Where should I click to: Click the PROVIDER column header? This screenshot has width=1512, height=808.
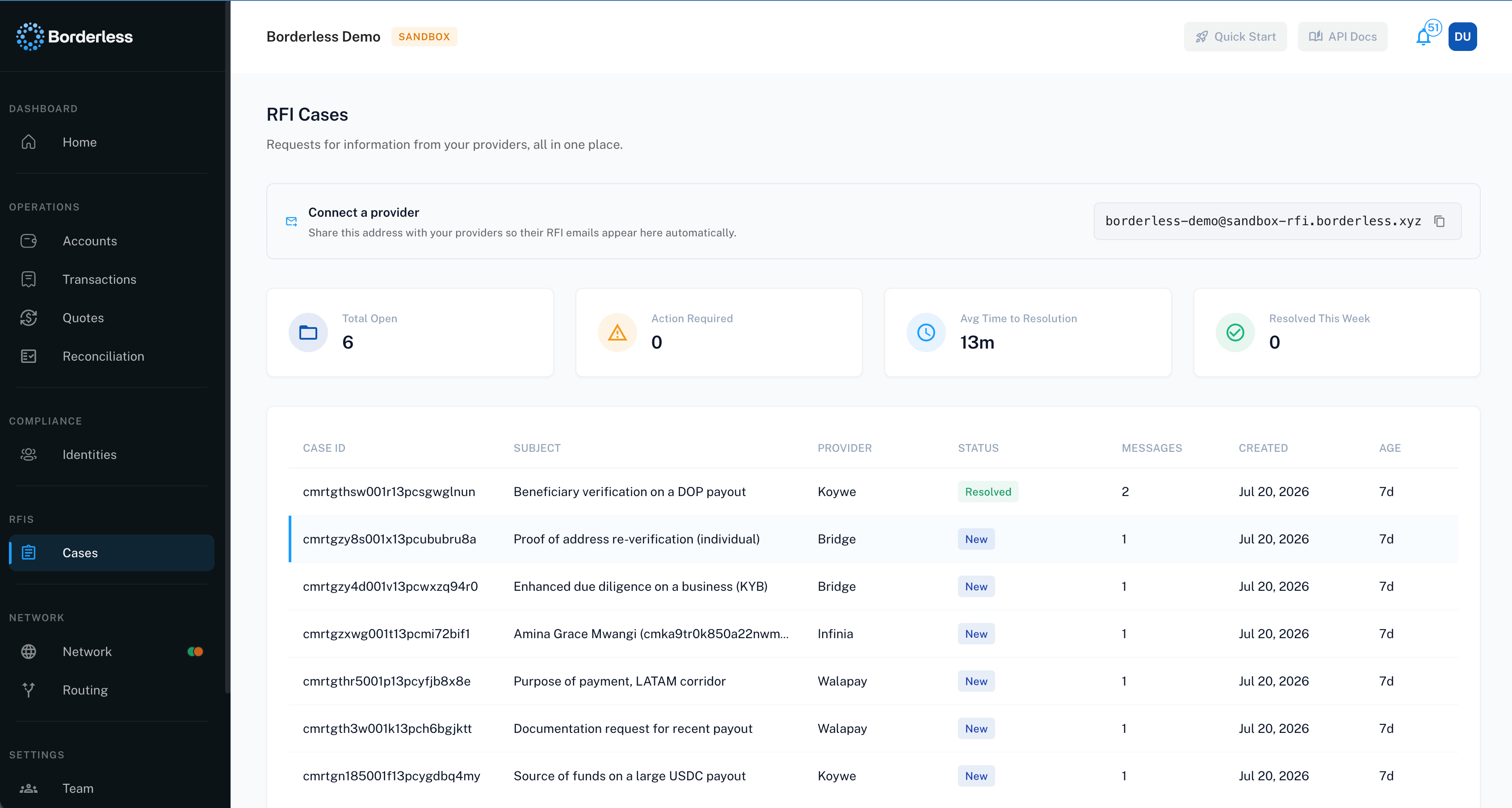point(844,448)
